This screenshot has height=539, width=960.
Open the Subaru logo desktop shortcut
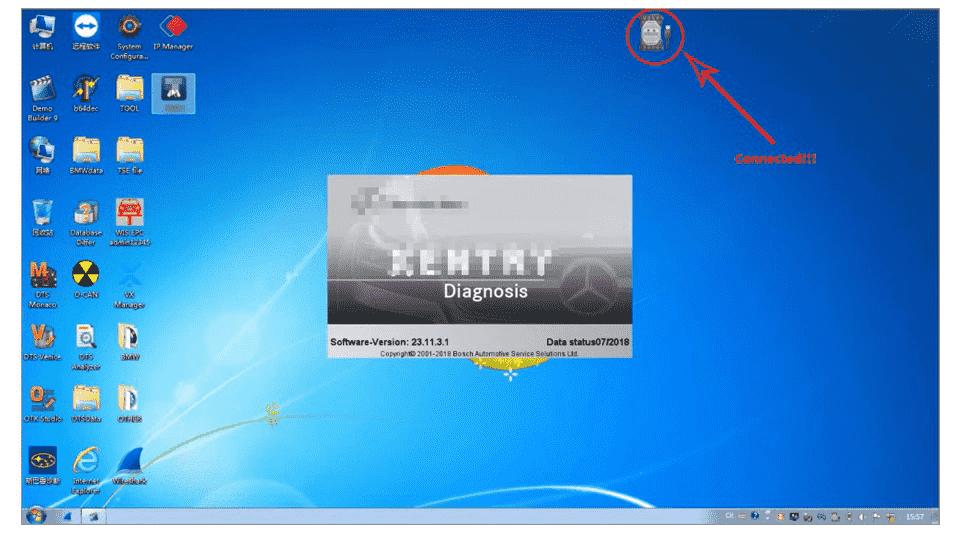click(42, 466)
